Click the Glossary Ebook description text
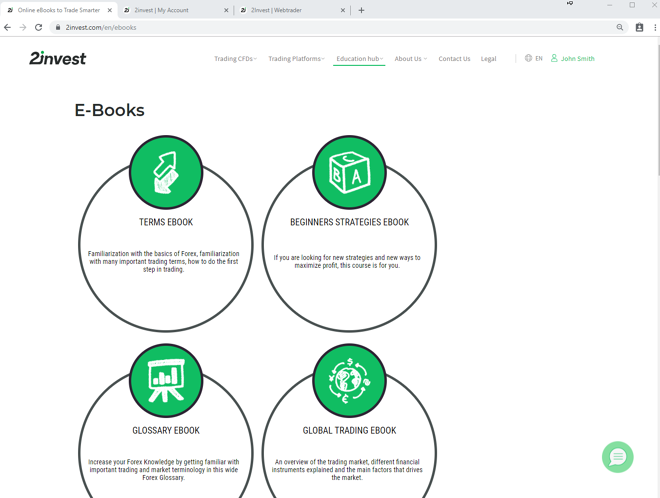The width and height of the screenshot is (660, 498). pos(164,470)
